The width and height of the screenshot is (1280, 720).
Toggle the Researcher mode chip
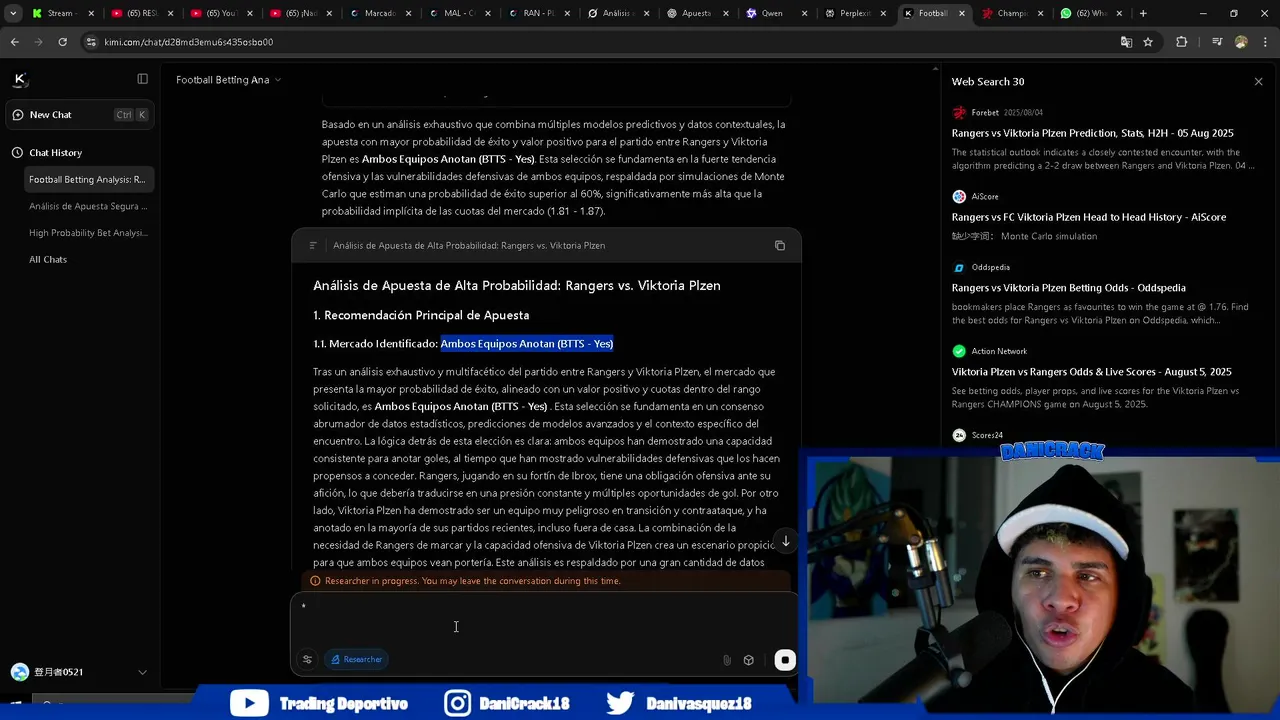click(356, 660)
